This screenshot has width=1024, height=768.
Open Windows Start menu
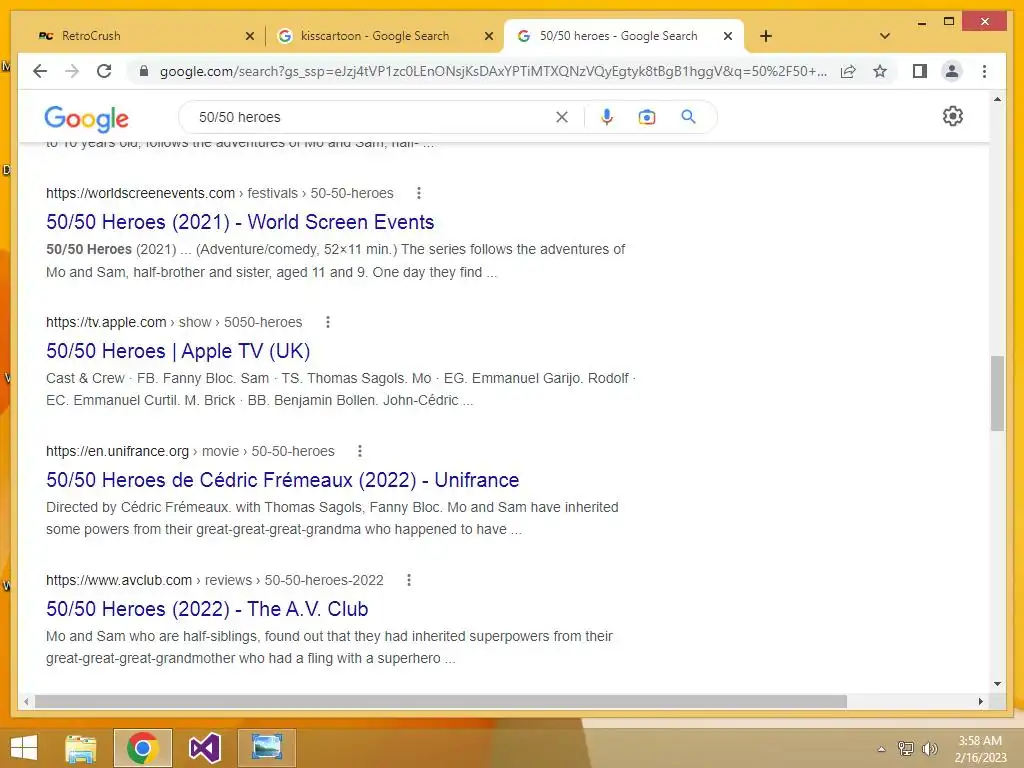[x=24, y=748]
